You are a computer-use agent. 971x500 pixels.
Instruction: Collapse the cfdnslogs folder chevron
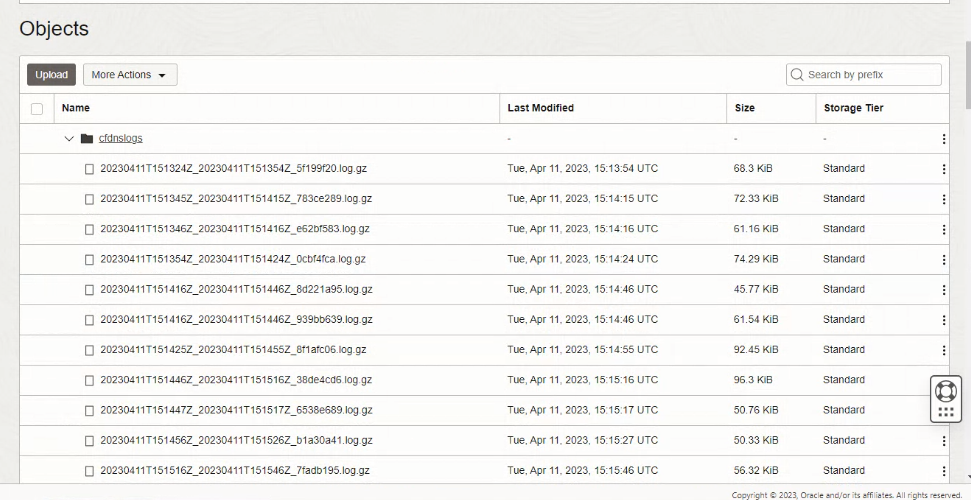tap(69, 139)
